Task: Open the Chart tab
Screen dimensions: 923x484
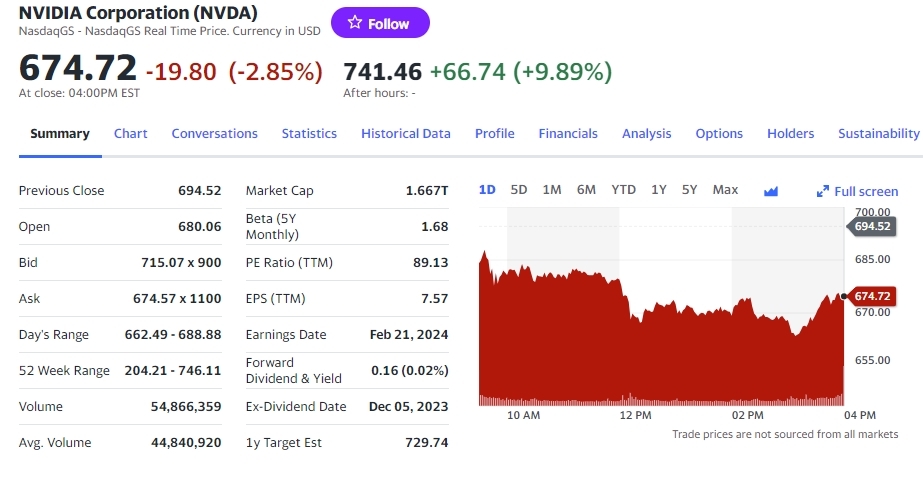Action: point(131,134)
